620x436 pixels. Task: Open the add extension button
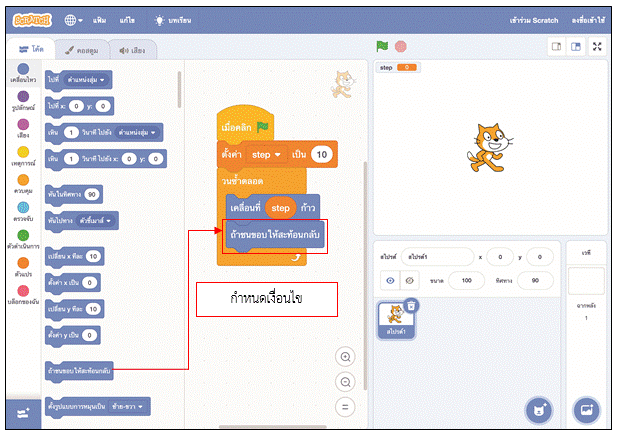coord(22,412)
